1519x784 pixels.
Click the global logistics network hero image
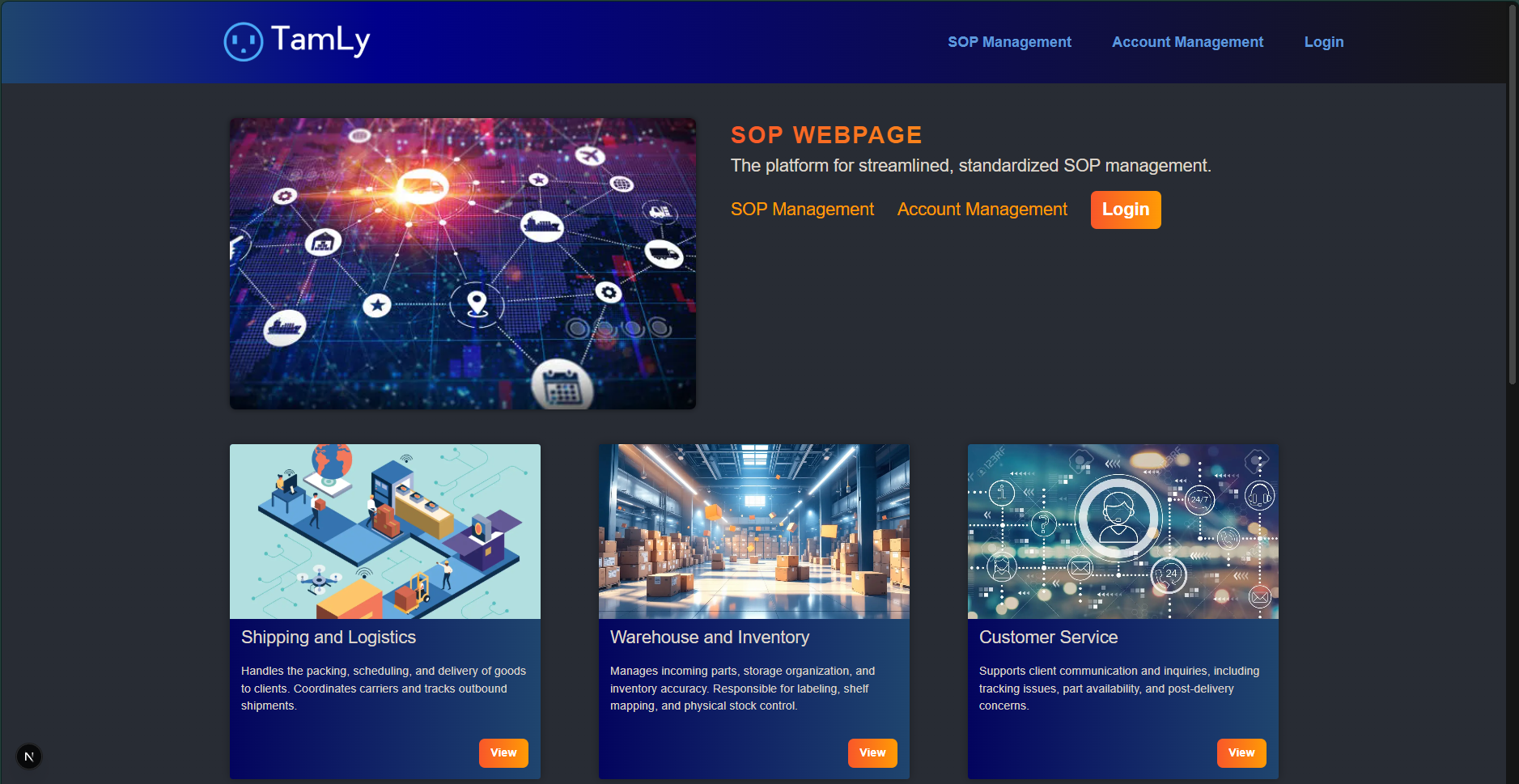[462, 264]
